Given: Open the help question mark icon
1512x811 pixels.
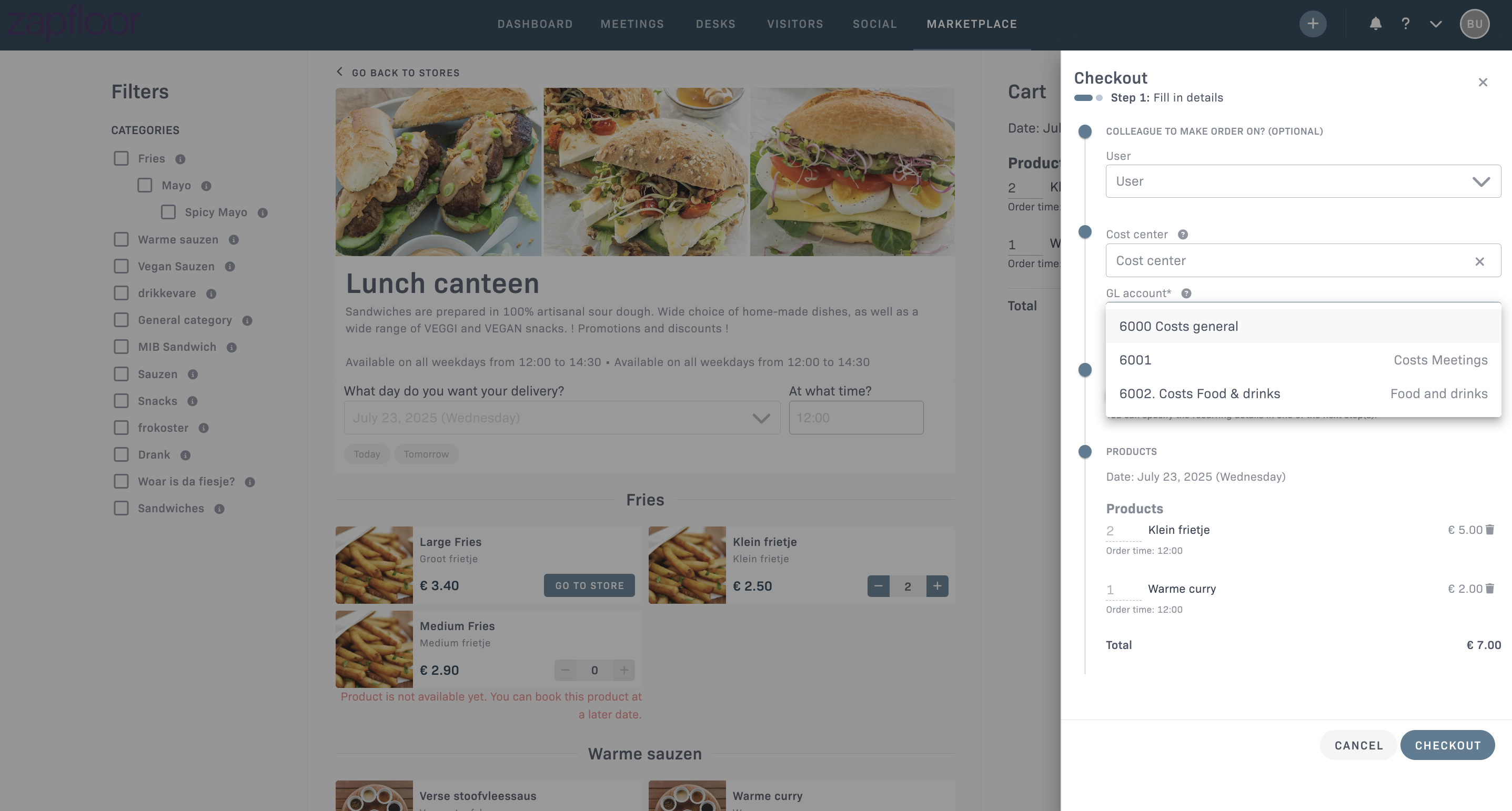Looking at the screenshot, I should click(x=1405, y=24).
